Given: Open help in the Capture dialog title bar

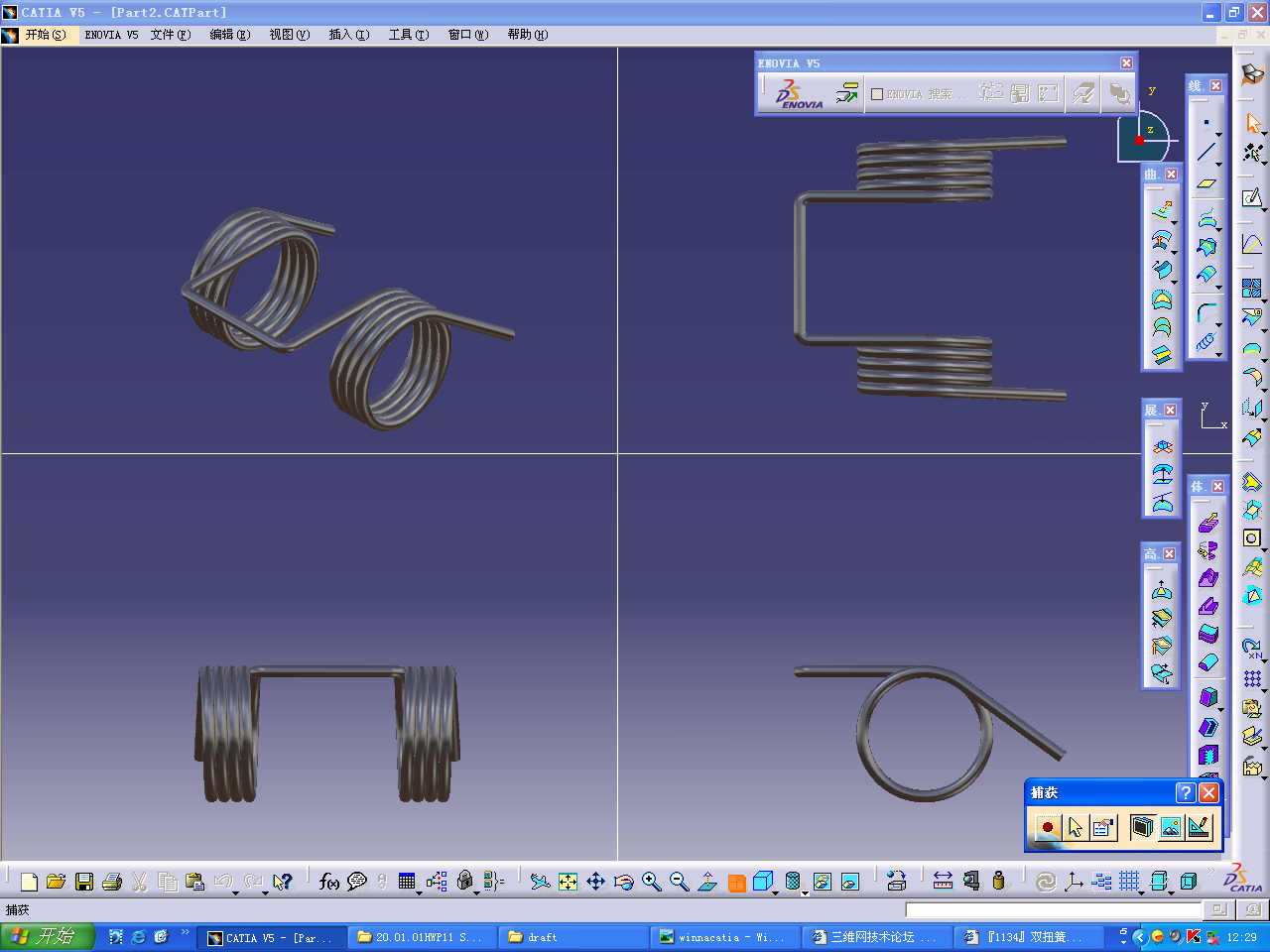Looking at the screenshot, I should click(x=1185, y=792).
